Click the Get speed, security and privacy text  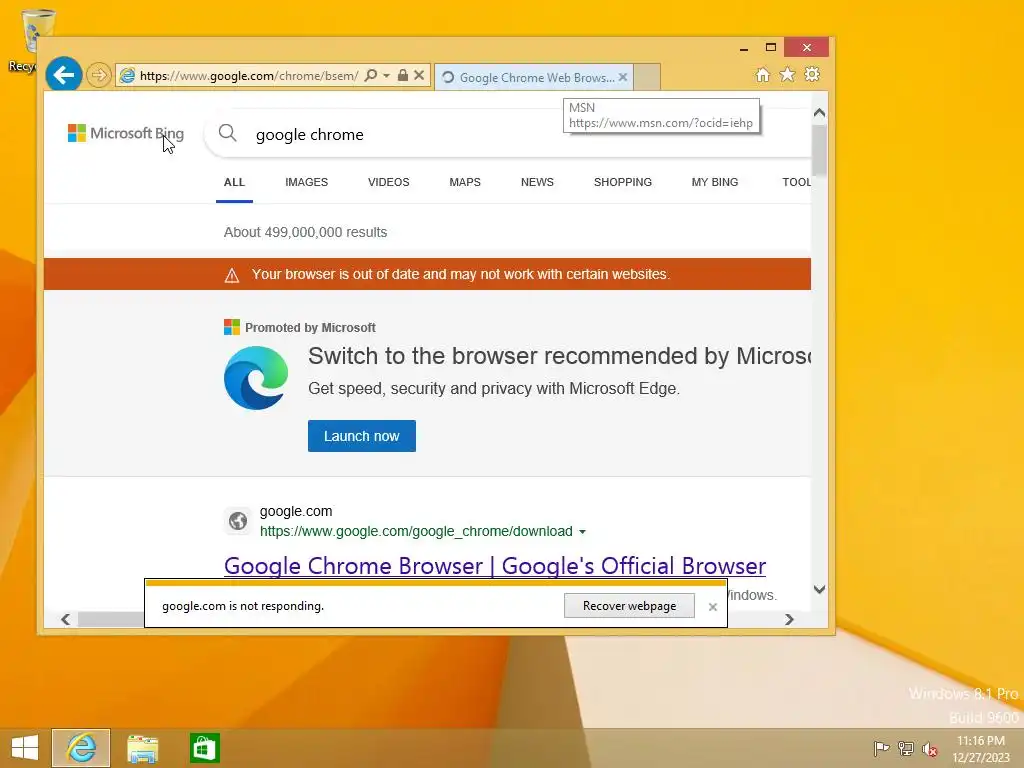coord(494,389)
